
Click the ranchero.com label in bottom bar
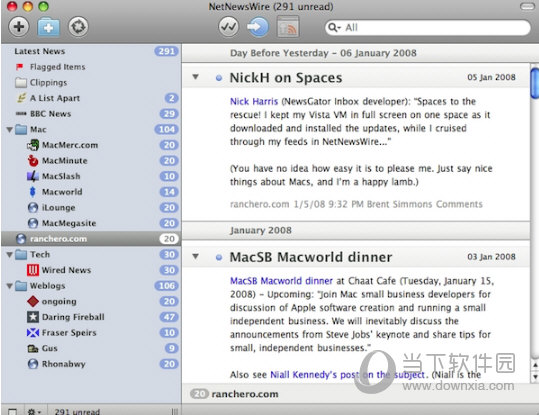[245, 394]
